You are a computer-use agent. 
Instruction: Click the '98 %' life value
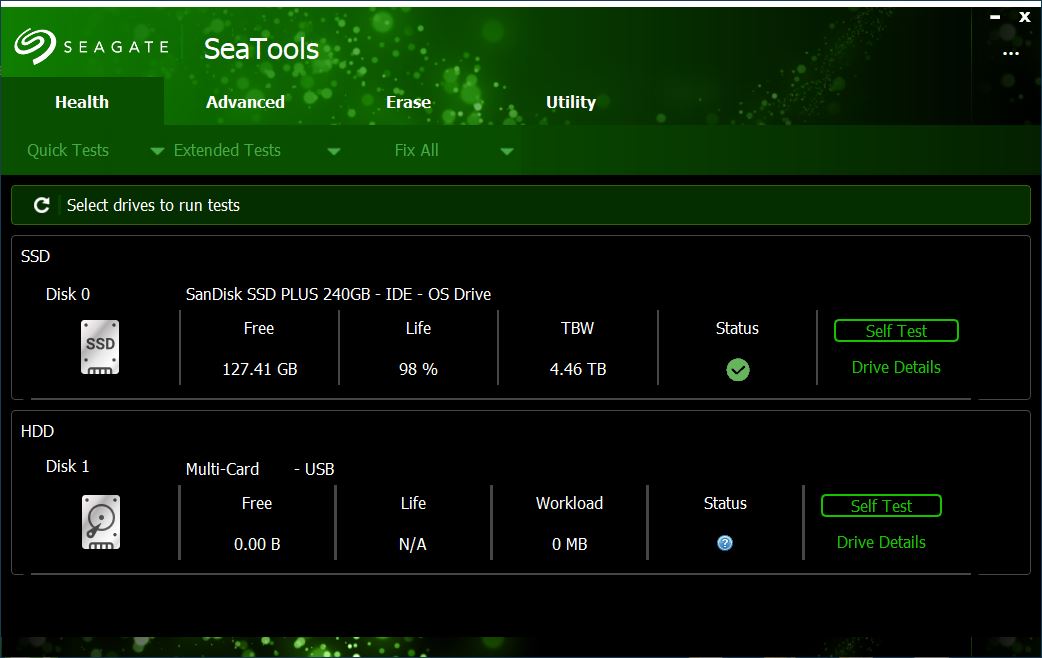(418, 369)
